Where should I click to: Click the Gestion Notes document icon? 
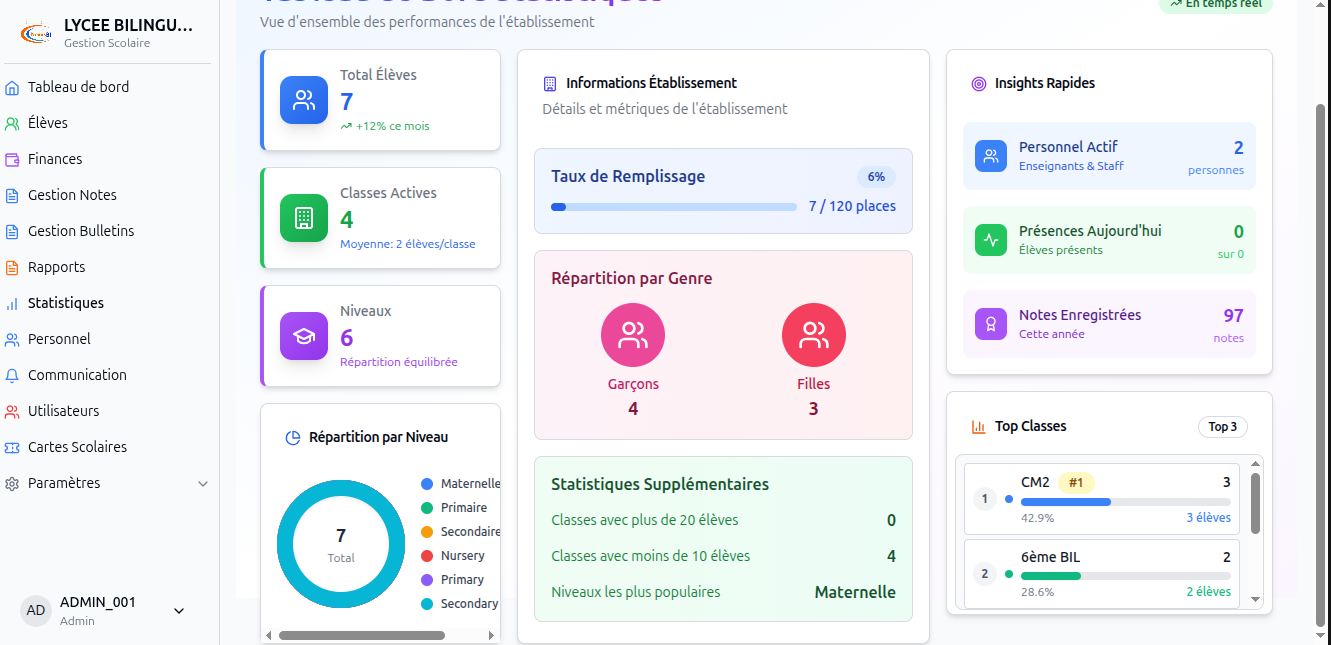pyautogui.click(x=12, y=195)
